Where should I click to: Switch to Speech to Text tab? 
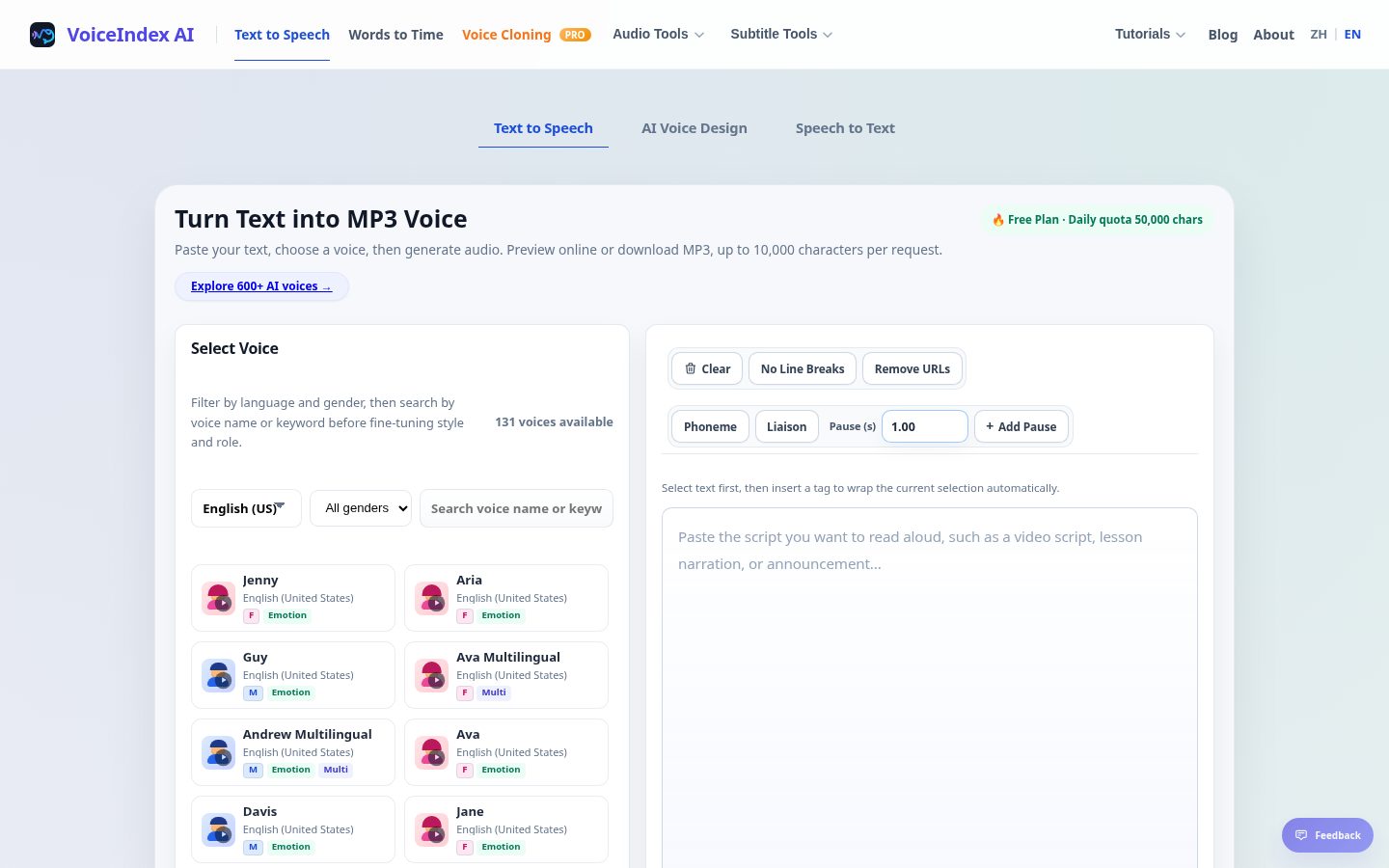845,128
